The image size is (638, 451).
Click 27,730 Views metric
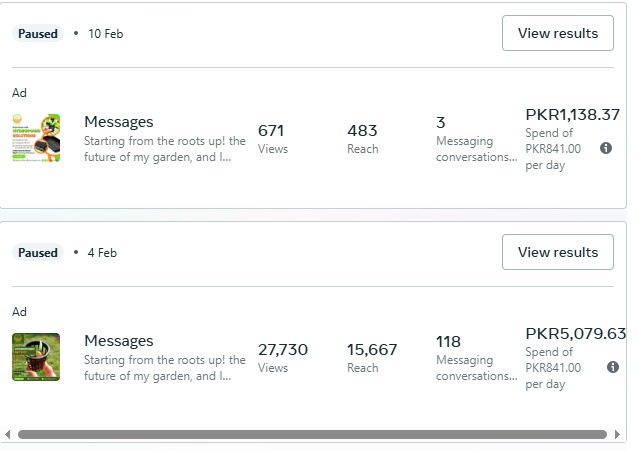click(283, 358)
